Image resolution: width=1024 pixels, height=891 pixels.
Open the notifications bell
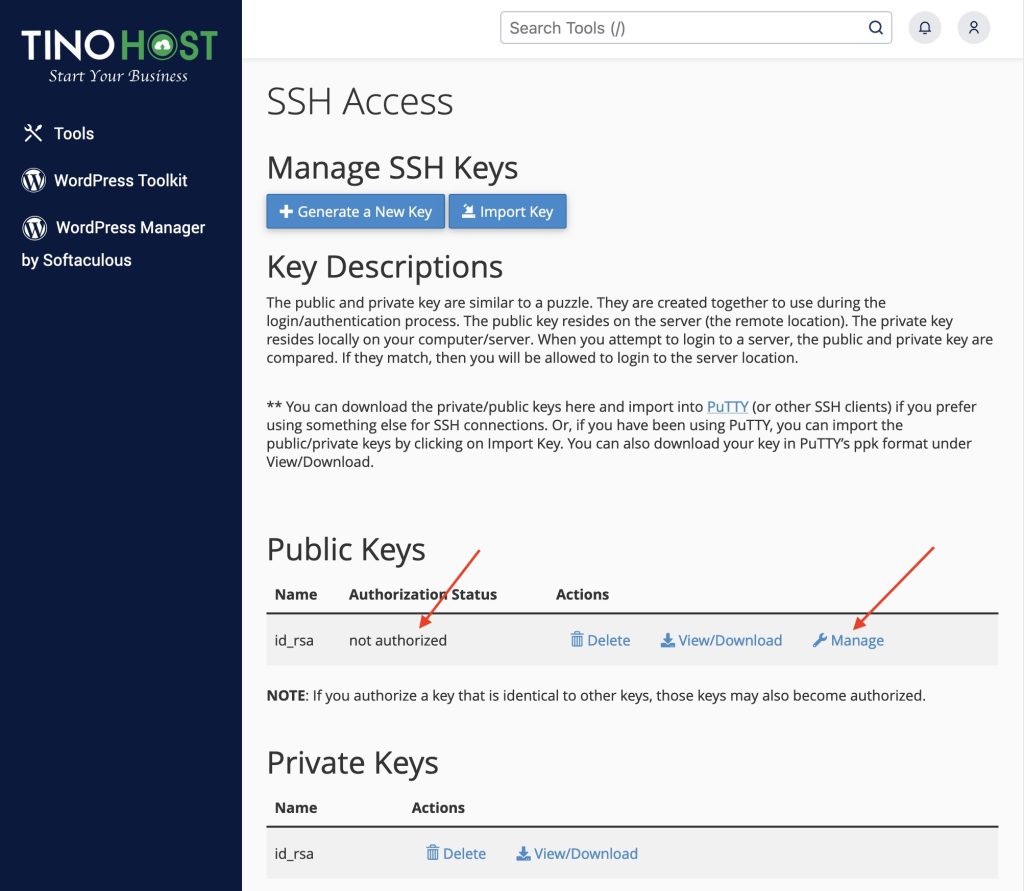[x=925, y=27]
